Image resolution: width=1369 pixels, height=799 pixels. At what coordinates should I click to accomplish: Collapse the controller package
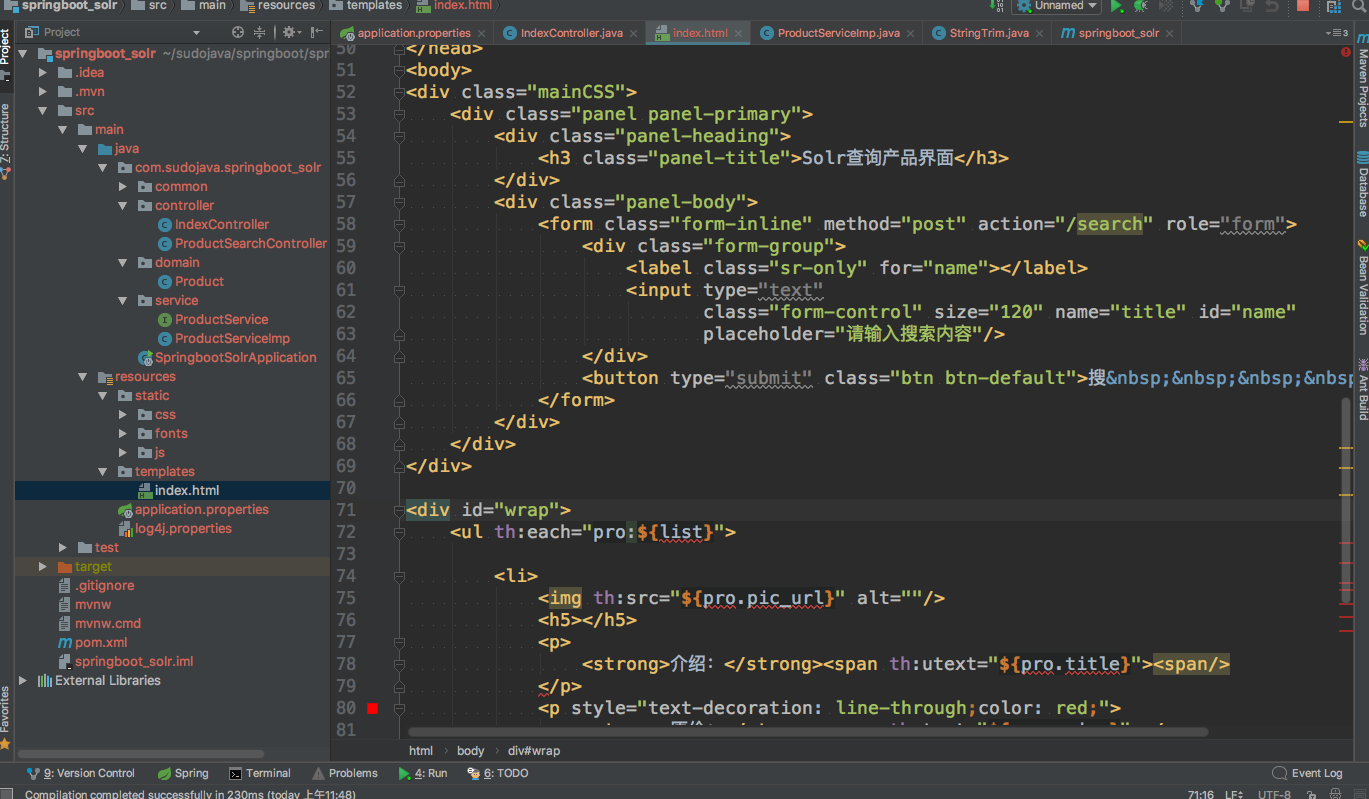pyautogui.click(x=122, y=205)
